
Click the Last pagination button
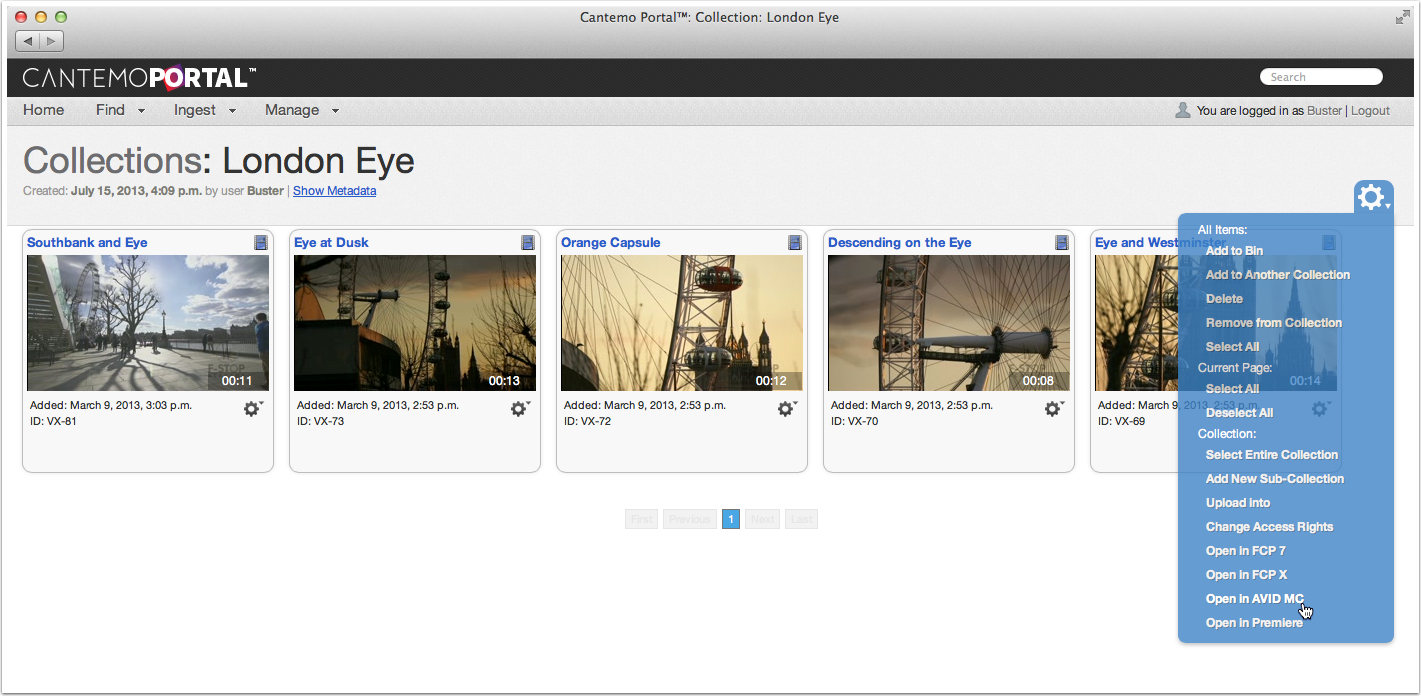pos(801,519)
